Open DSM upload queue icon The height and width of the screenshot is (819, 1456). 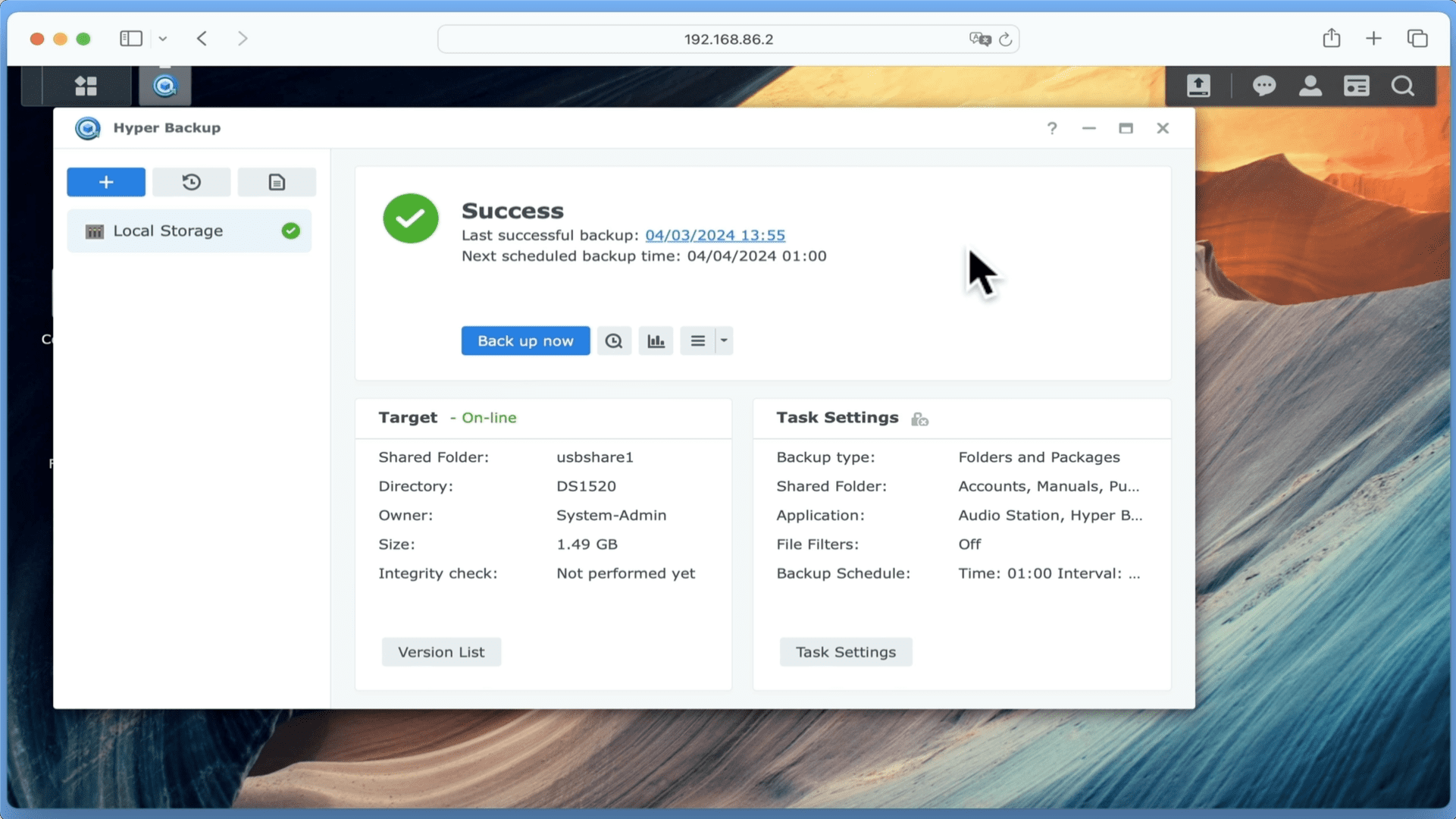click(1198, 86)
